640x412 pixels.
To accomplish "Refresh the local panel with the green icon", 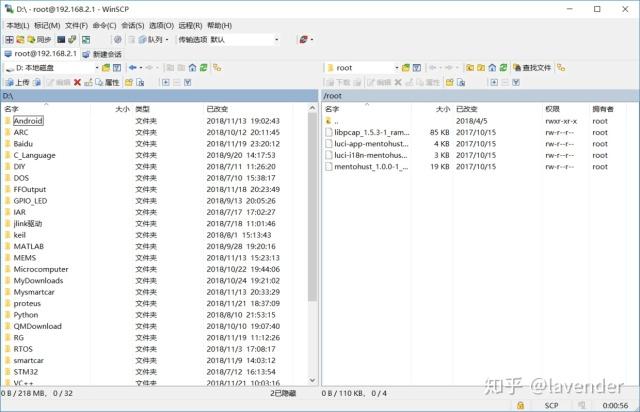I will coord(203,68).
